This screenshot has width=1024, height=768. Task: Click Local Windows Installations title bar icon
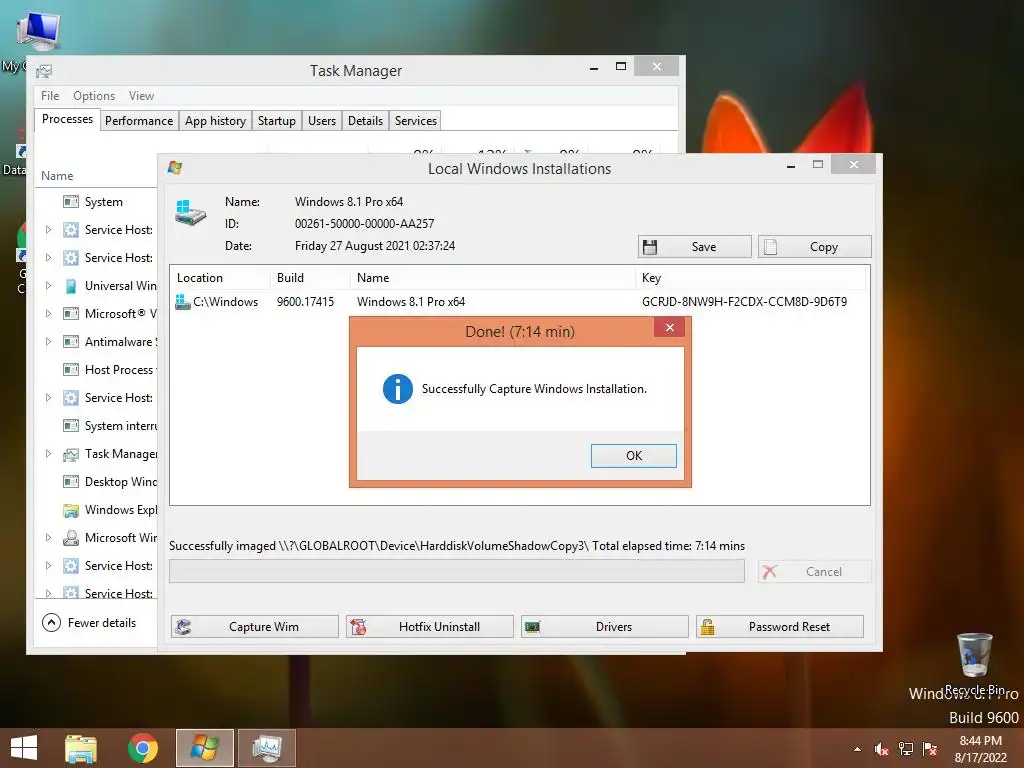pyautogui.click(x=174, y=168)
